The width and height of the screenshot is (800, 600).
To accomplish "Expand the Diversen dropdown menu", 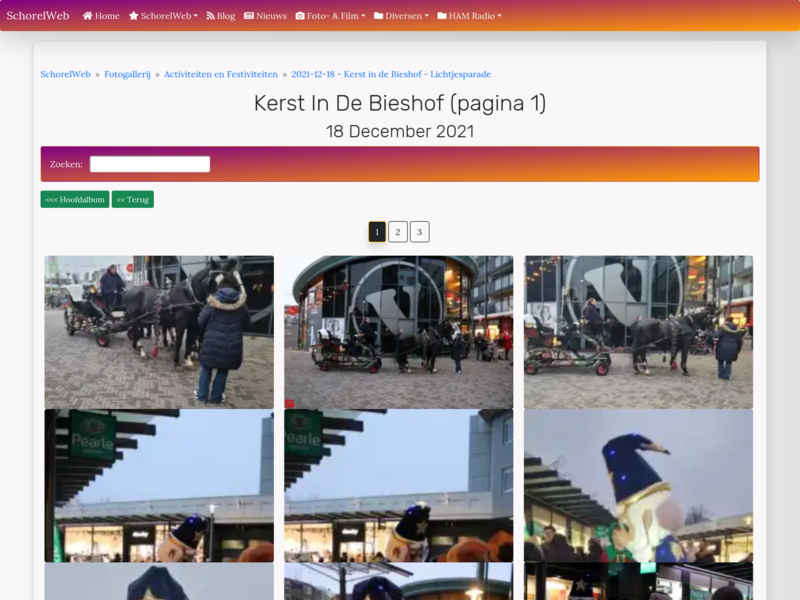I will (401, 16).
